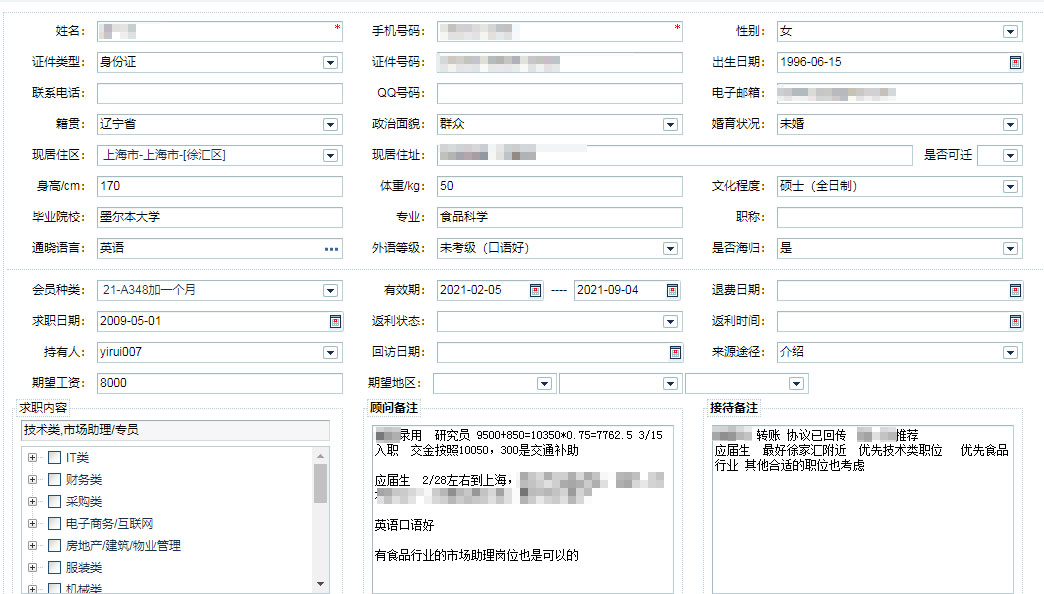
Task: Expand the 采购类 tree node
Action: (32, 501)
